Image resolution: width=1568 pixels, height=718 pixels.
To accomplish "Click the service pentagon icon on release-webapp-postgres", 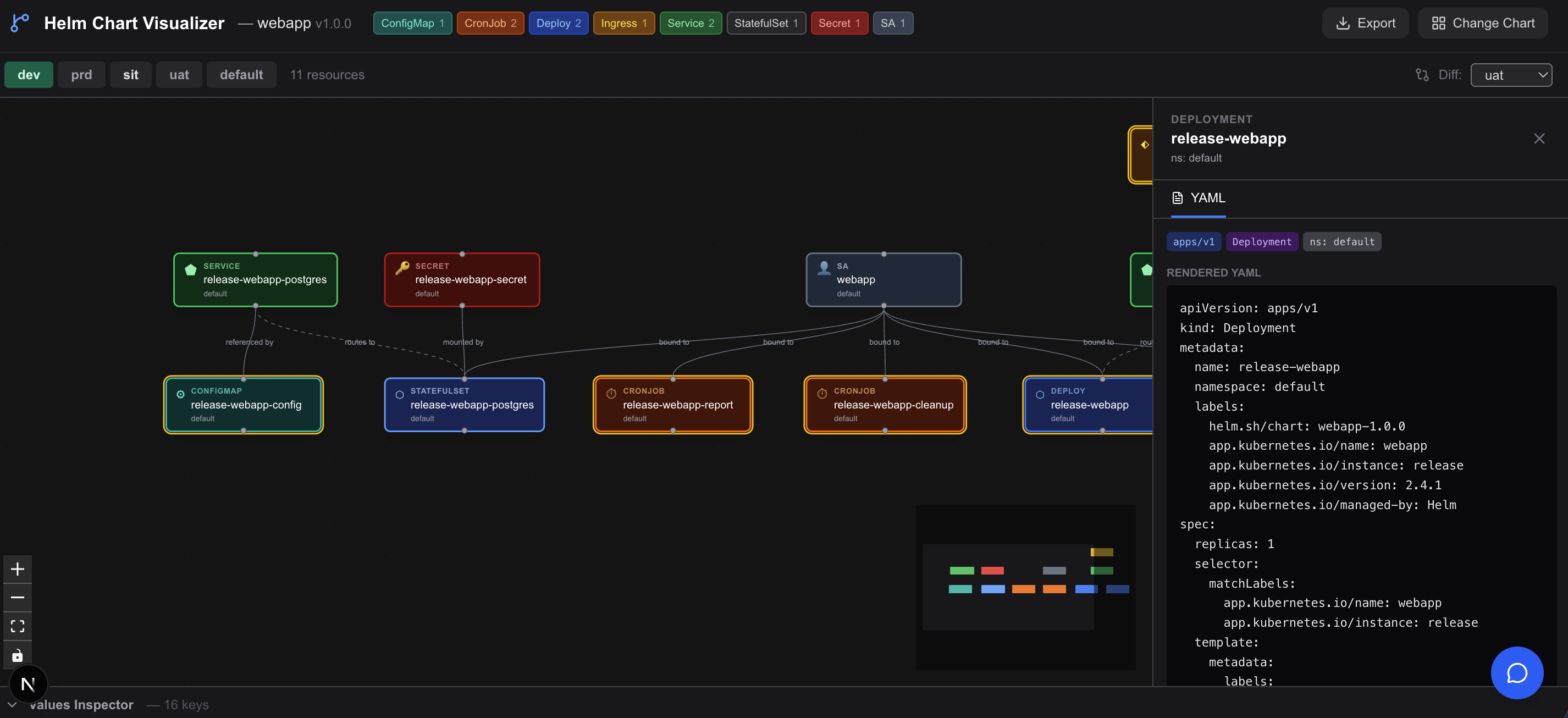I will pos(191,269).
